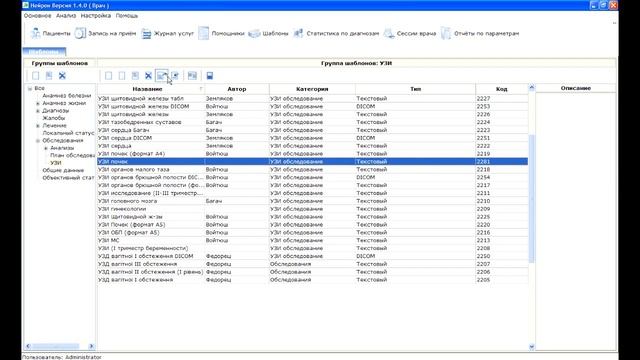Select the row УЗИ (I триместр беременности)
The height and width of the screenshot is (360, 640).
coord(312,248)
